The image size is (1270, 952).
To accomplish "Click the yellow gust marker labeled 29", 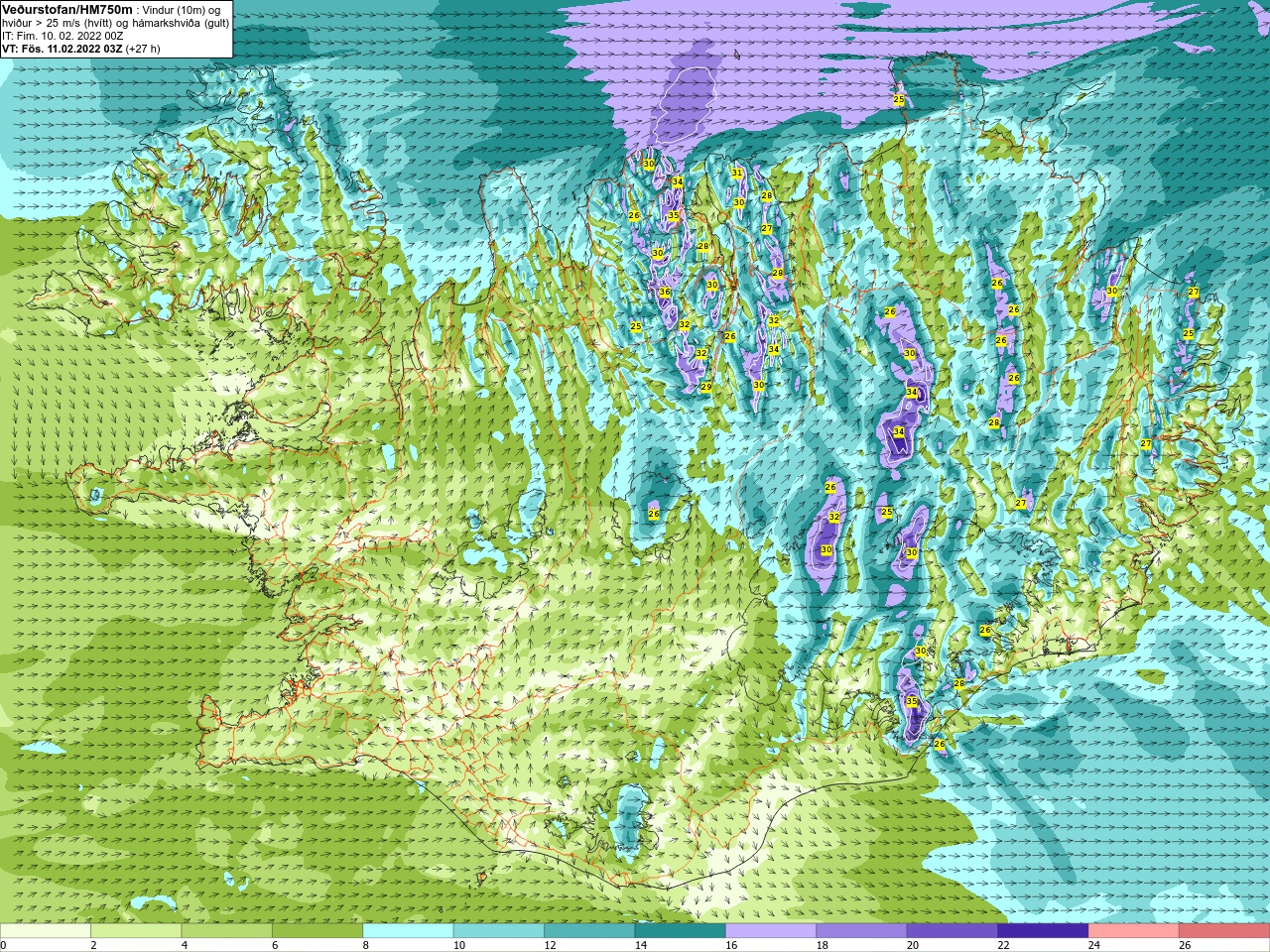I will click(705, 388).
